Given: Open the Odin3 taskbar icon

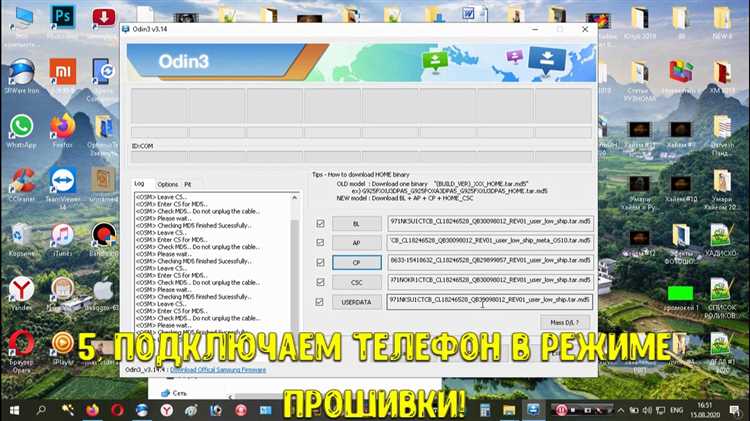Looking at the screenshot, I should point(533,410).
